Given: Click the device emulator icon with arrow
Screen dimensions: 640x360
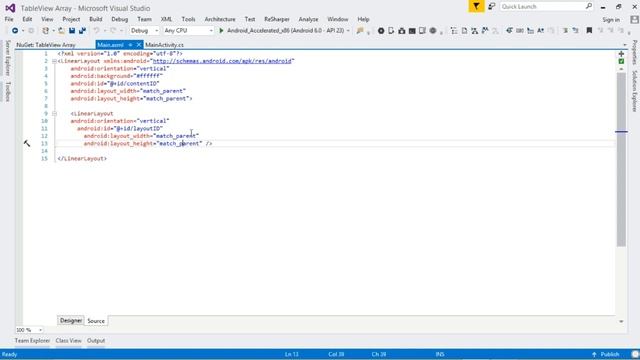Looking at the screenshot, I should point(391,31).
